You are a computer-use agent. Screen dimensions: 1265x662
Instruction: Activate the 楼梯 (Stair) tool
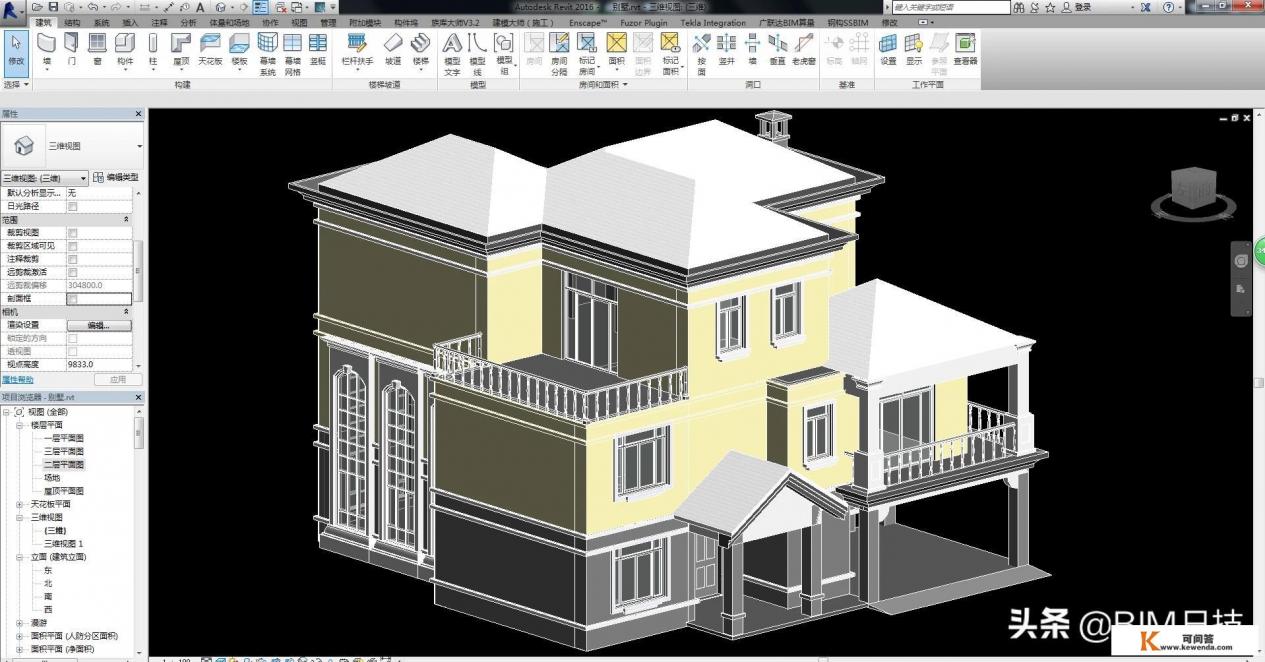coord(421,49)
